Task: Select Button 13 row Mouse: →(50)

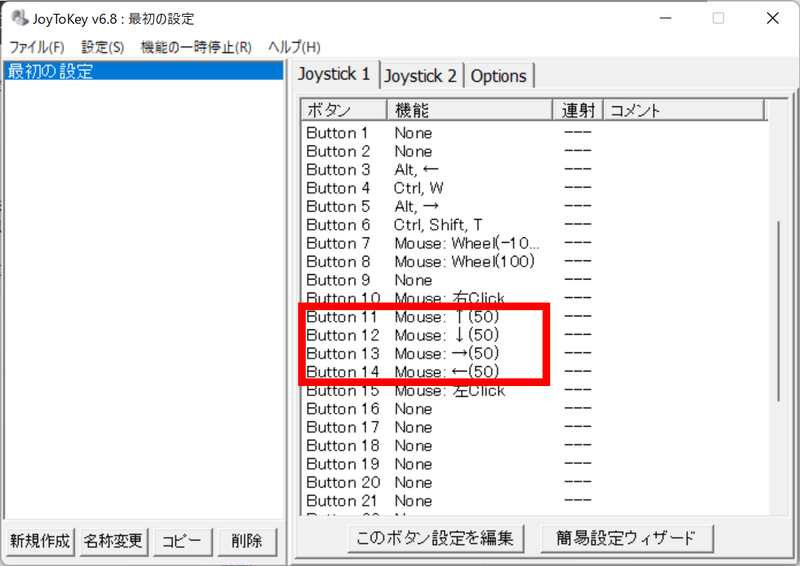Action: point(534,354)
